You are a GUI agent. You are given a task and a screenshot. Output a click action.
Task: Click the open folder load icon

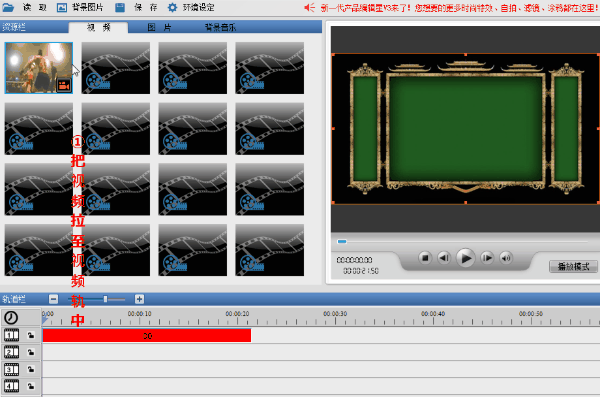coord(8,7)
